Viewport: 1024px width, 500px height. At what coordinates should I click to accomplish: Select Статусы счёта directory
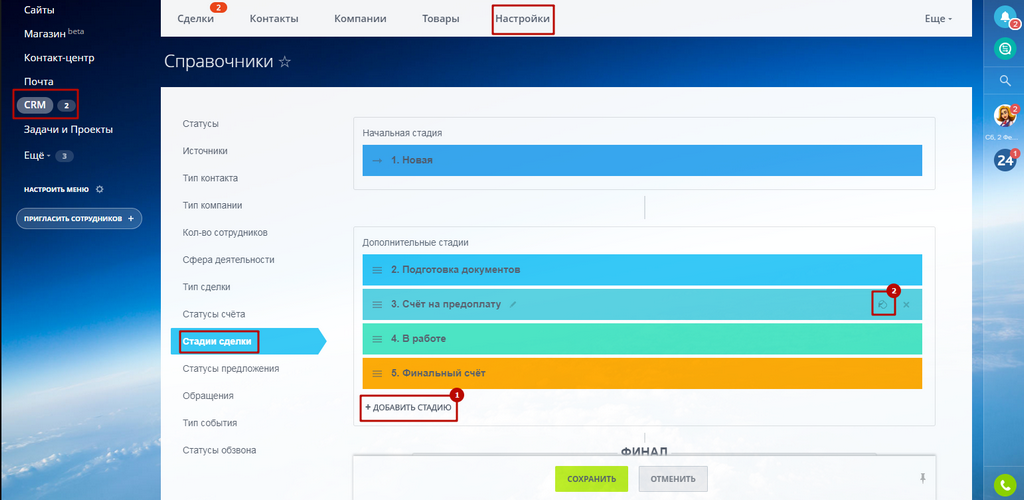[214, 314]
